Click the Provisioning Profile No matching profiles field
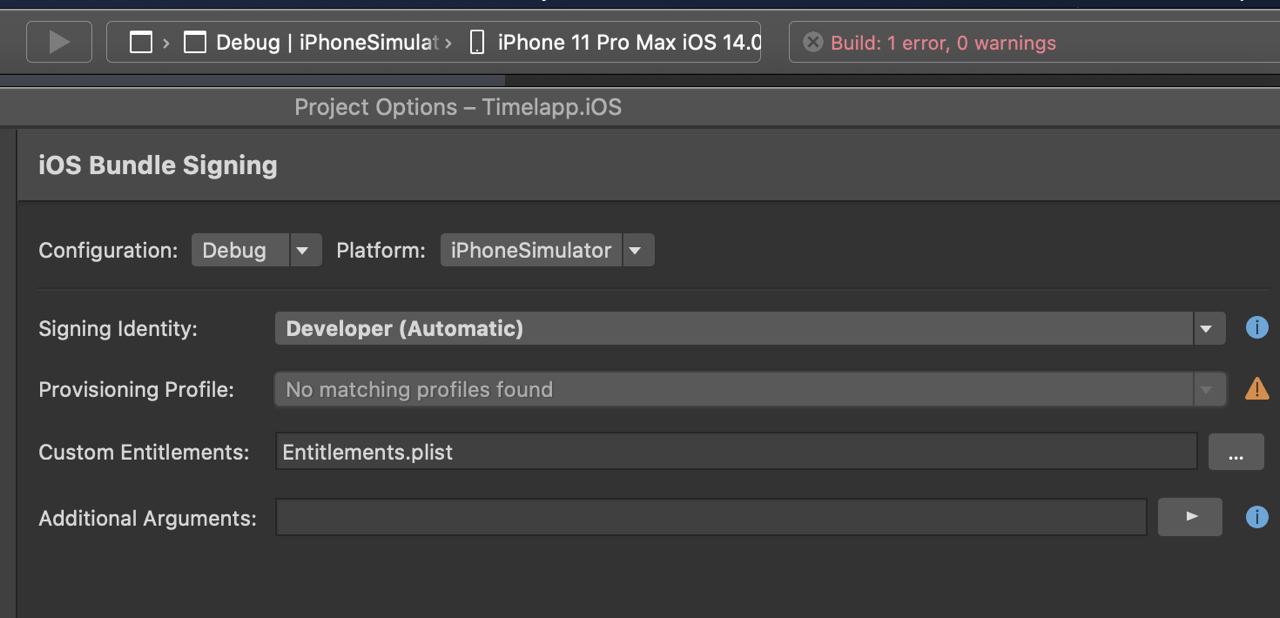The image size is (1280, 618). pyautogui.click(x=750, y=389)
